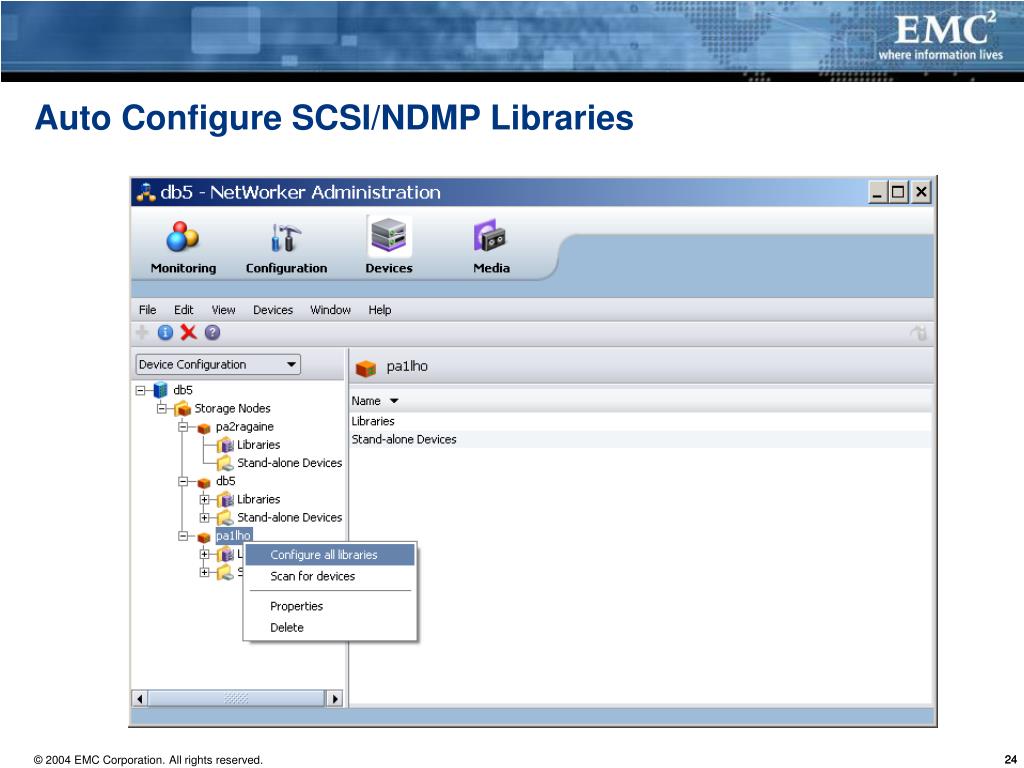Click the db5 storage node icon
1024x768 pixels.
[x=204, y=482]
